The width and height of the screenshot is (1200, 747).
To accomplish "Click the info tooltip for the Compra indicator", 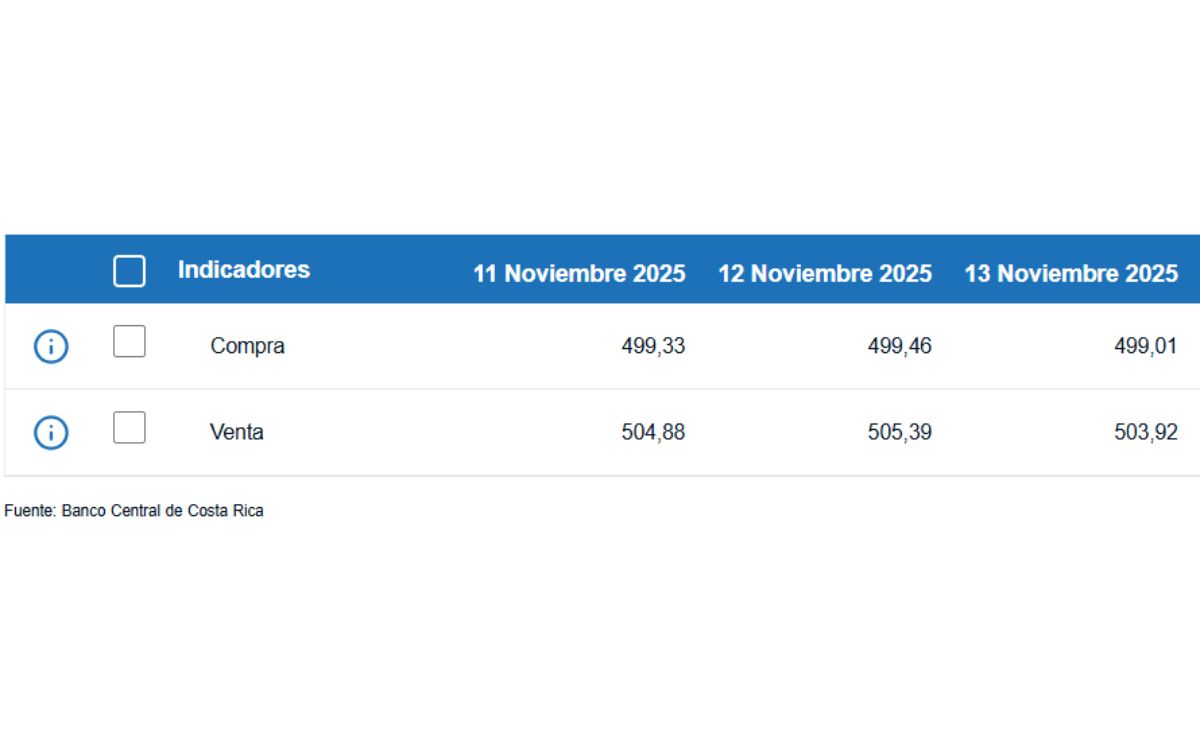I will (50, 346).
